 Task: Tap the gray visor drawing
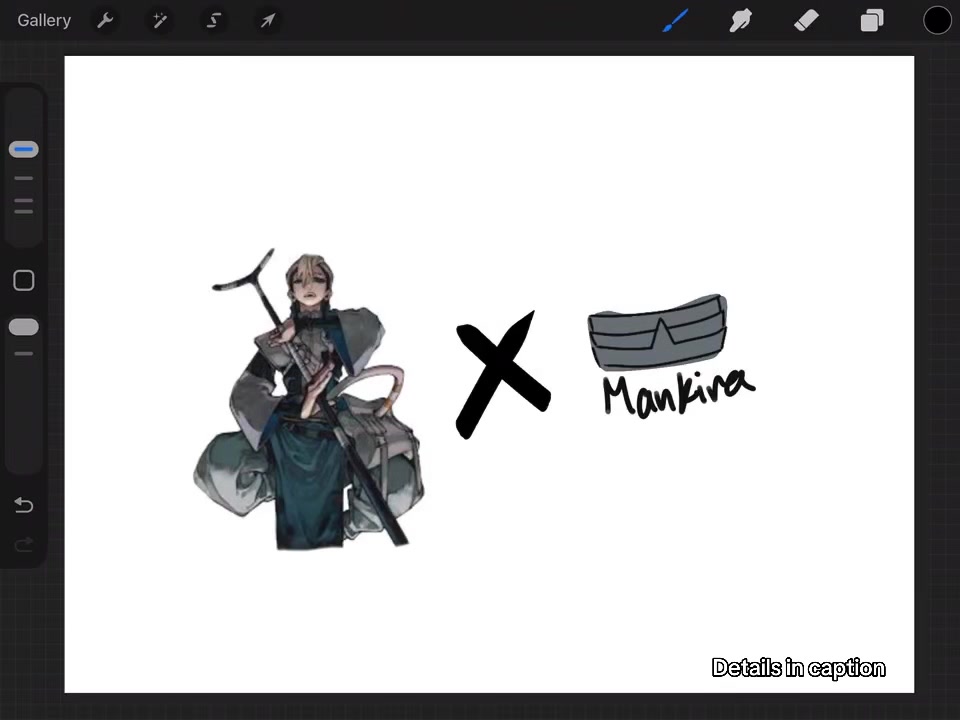(658, 332)
